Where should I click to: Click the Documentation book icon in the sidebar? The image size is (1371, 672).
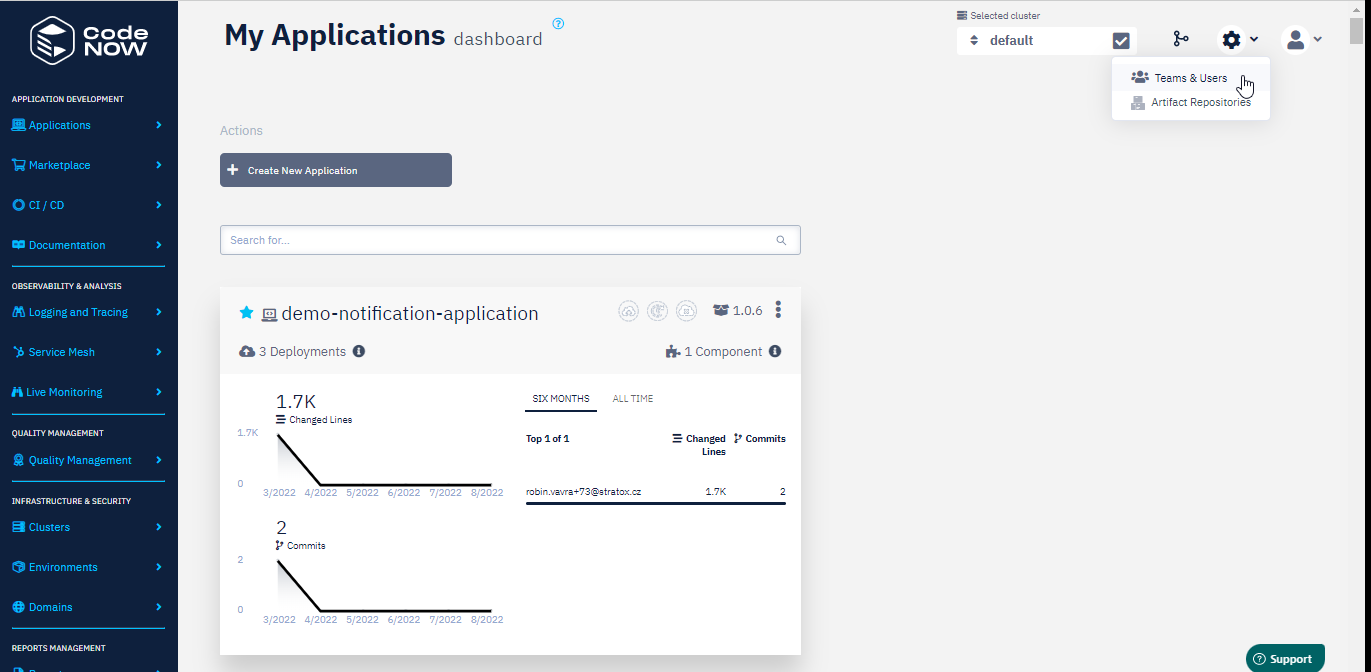pos(18,245)
